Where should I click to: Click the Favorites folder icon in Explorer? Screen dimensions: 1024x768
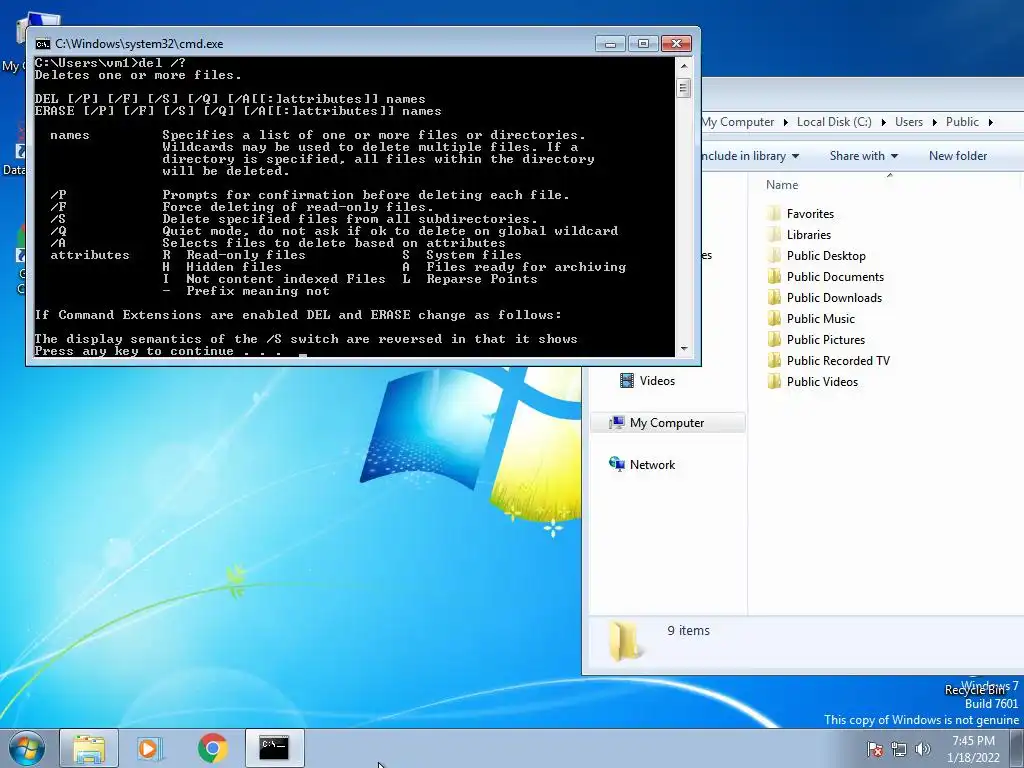774,214
